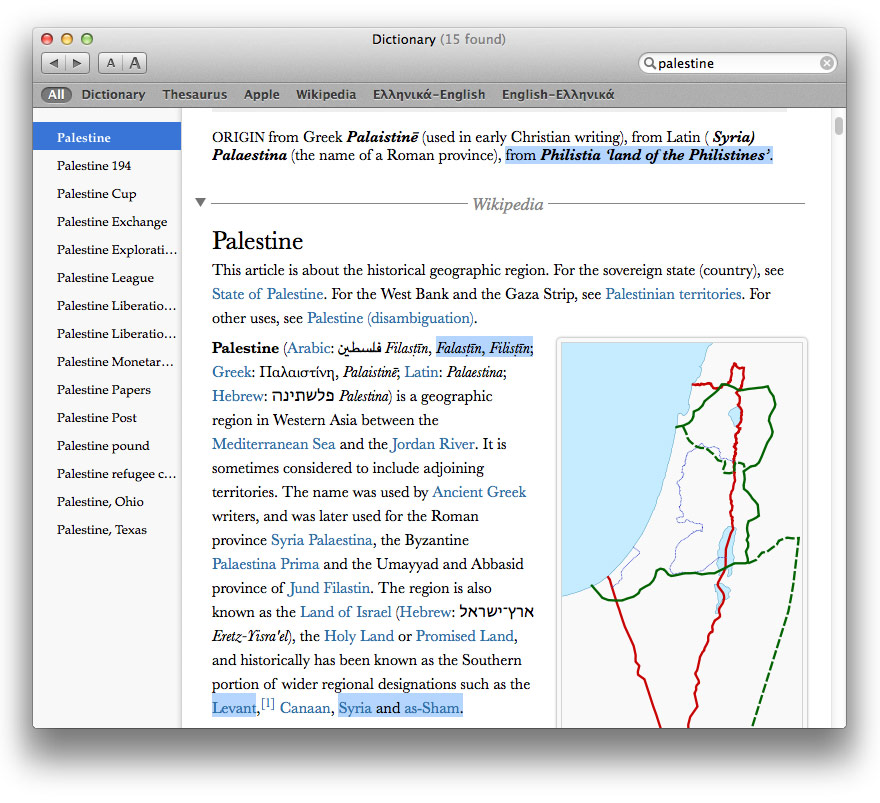
Task: Select the Palestine, Ohio entry
Action: coord(107,502)
